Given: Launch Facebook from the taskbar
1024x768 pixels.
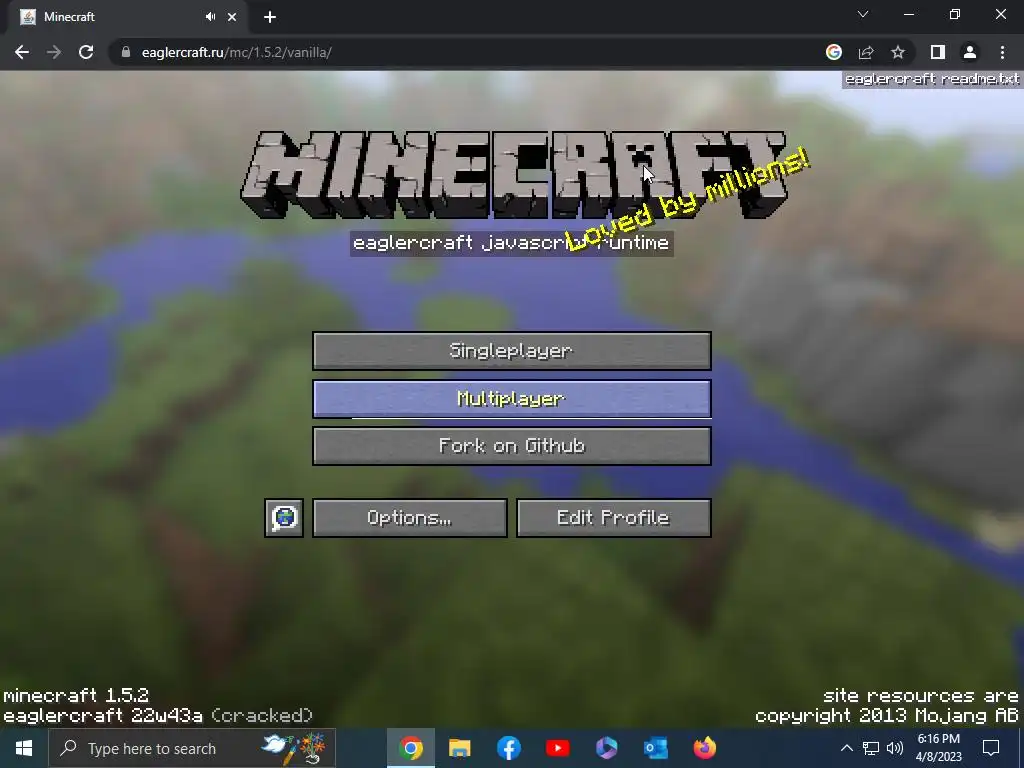Looking at the screenshot, I should [509, 748].
